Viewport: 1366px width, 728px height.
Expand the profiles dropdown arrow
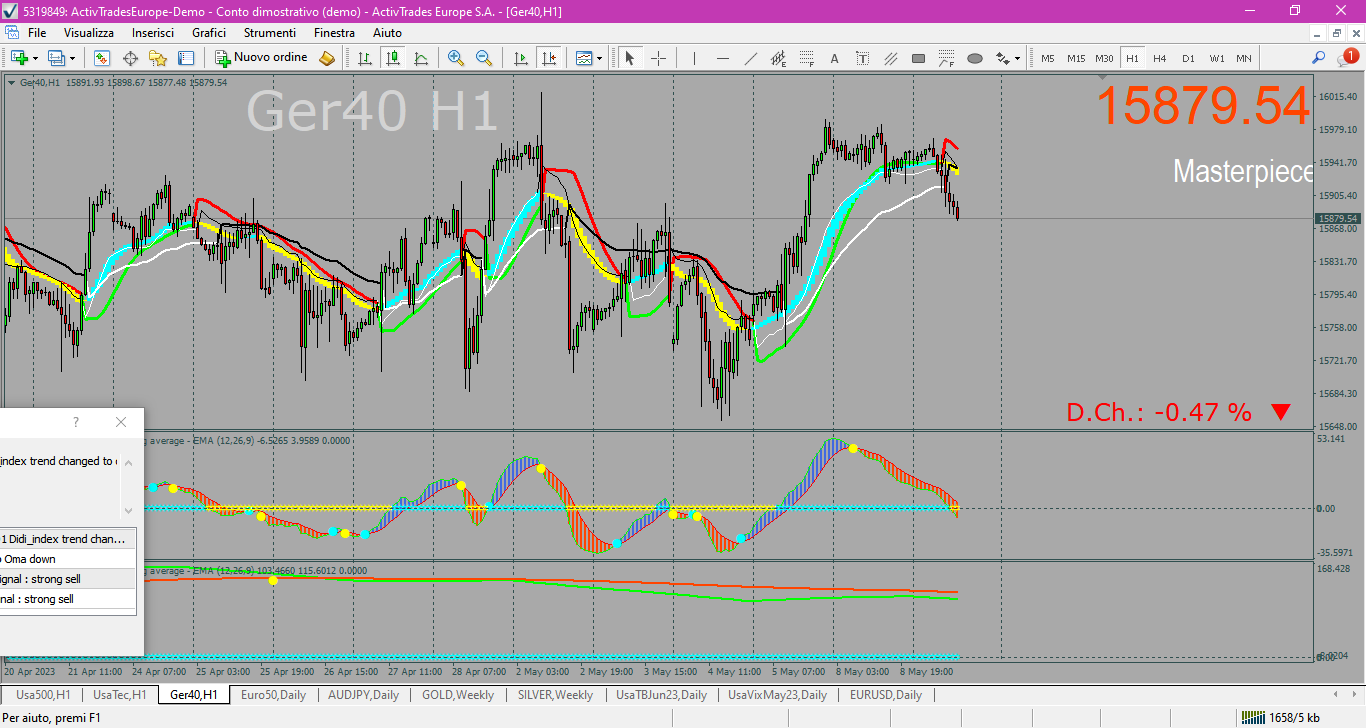click(x=73, y=58)
